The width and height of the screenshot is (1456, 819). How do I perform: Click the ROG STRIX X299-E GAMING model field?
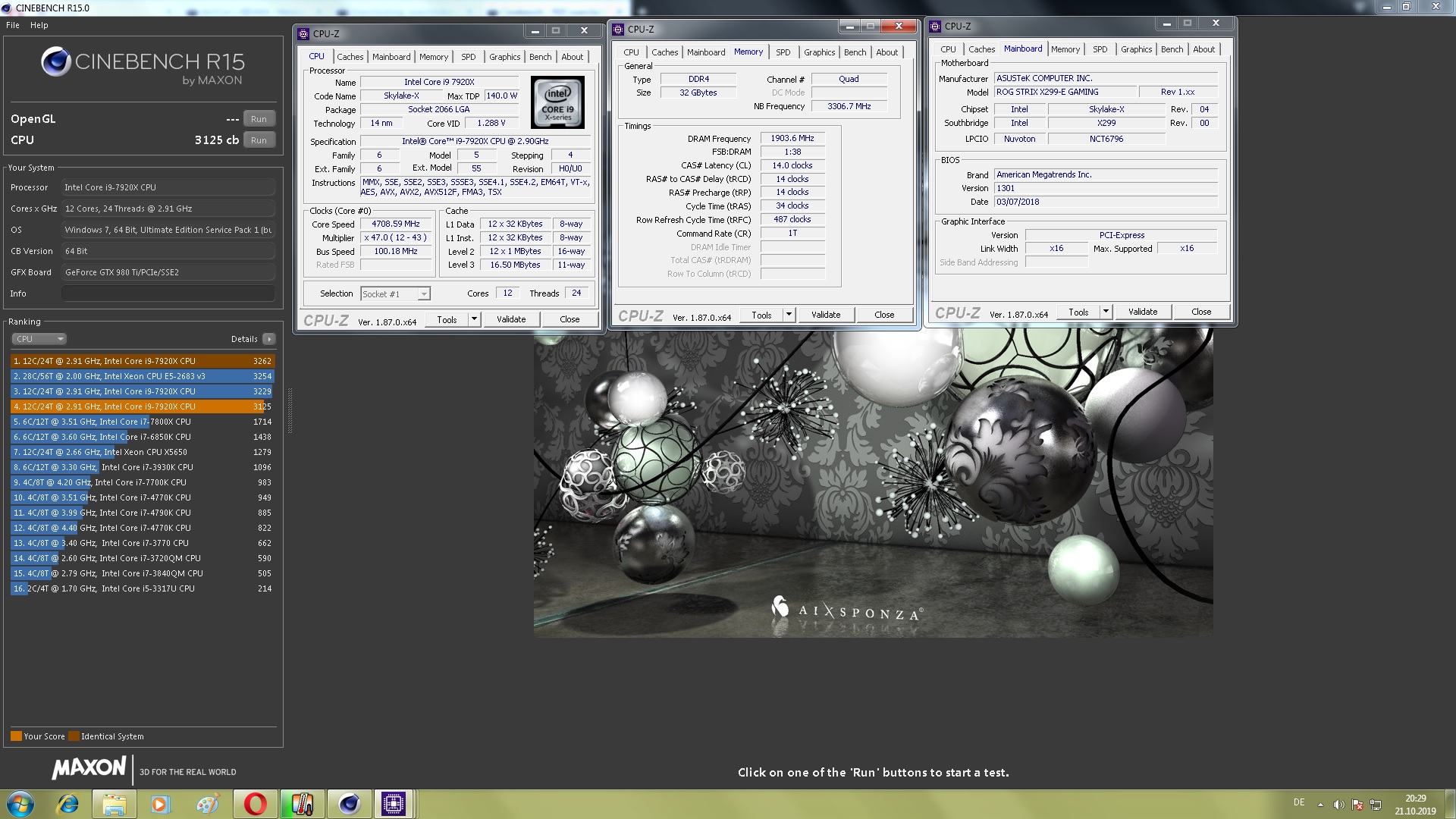pos(1065,92)
